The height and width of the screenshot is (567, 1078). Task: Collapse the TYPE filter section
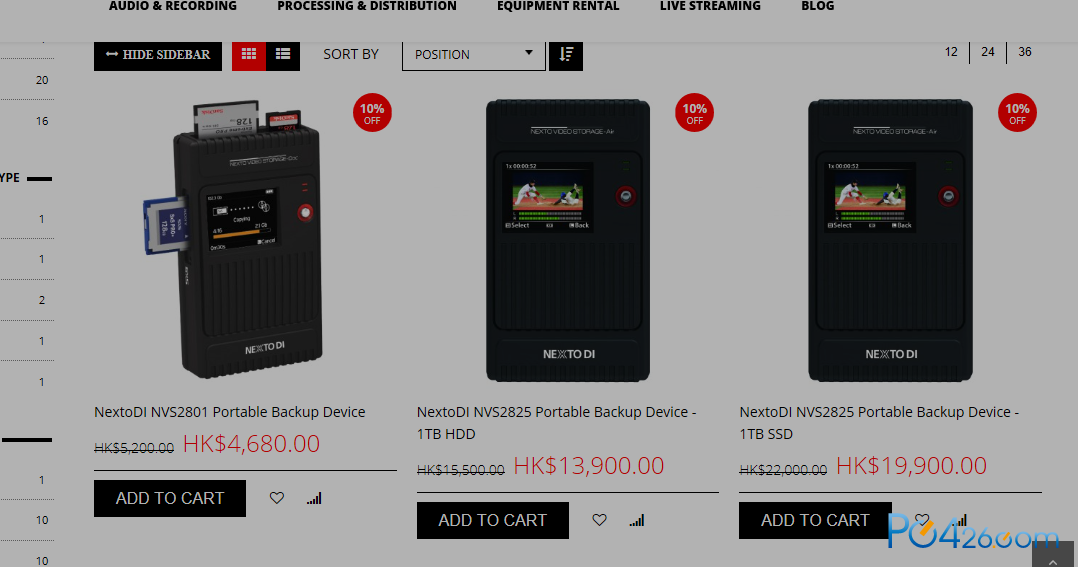tap(39, 179)
